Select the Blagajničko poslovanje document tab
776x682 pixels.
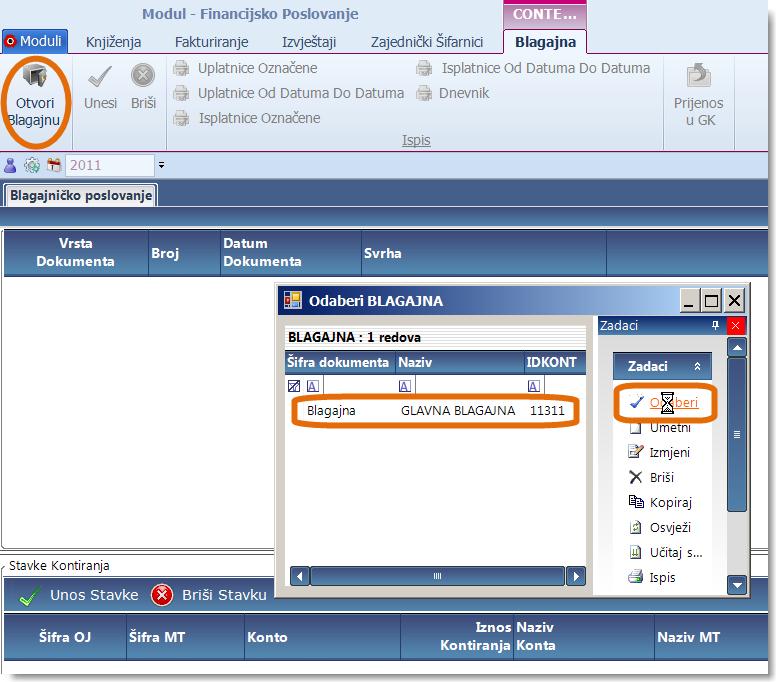tap(81, 195)
